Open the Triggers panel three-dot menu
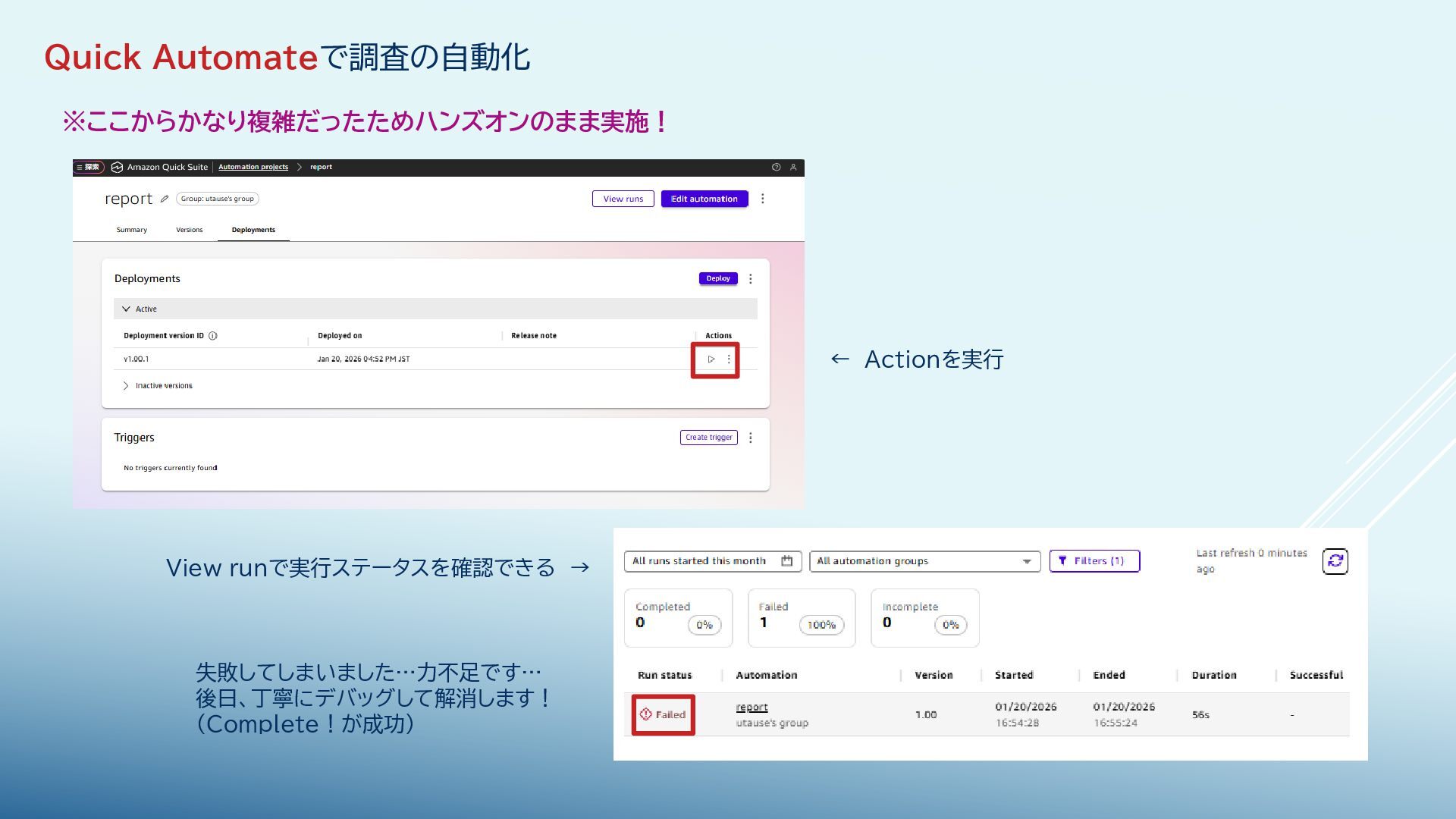The height and width of the screenshot is (819, 1456). click(751, 438)
